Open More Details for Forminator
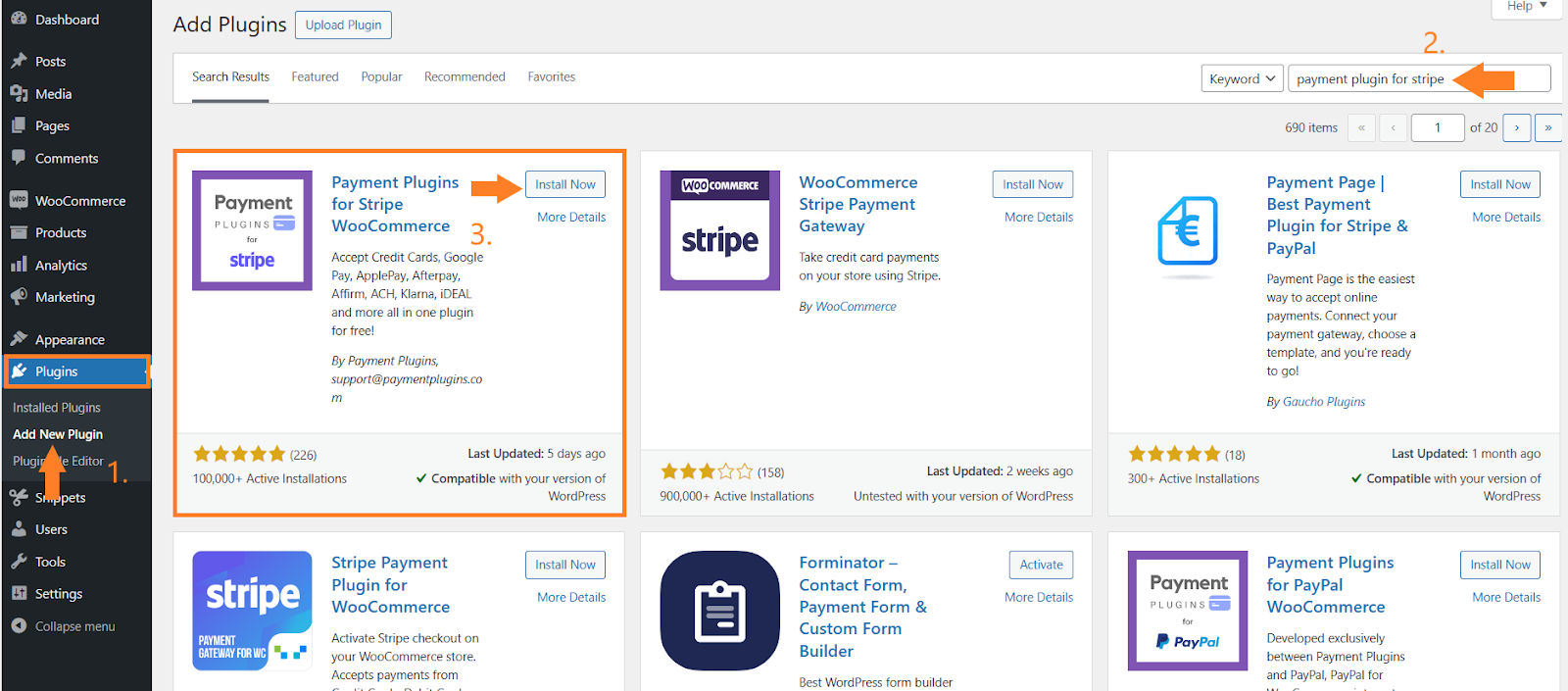Viewport: 1568px width, 691px height. (1039, 597)
